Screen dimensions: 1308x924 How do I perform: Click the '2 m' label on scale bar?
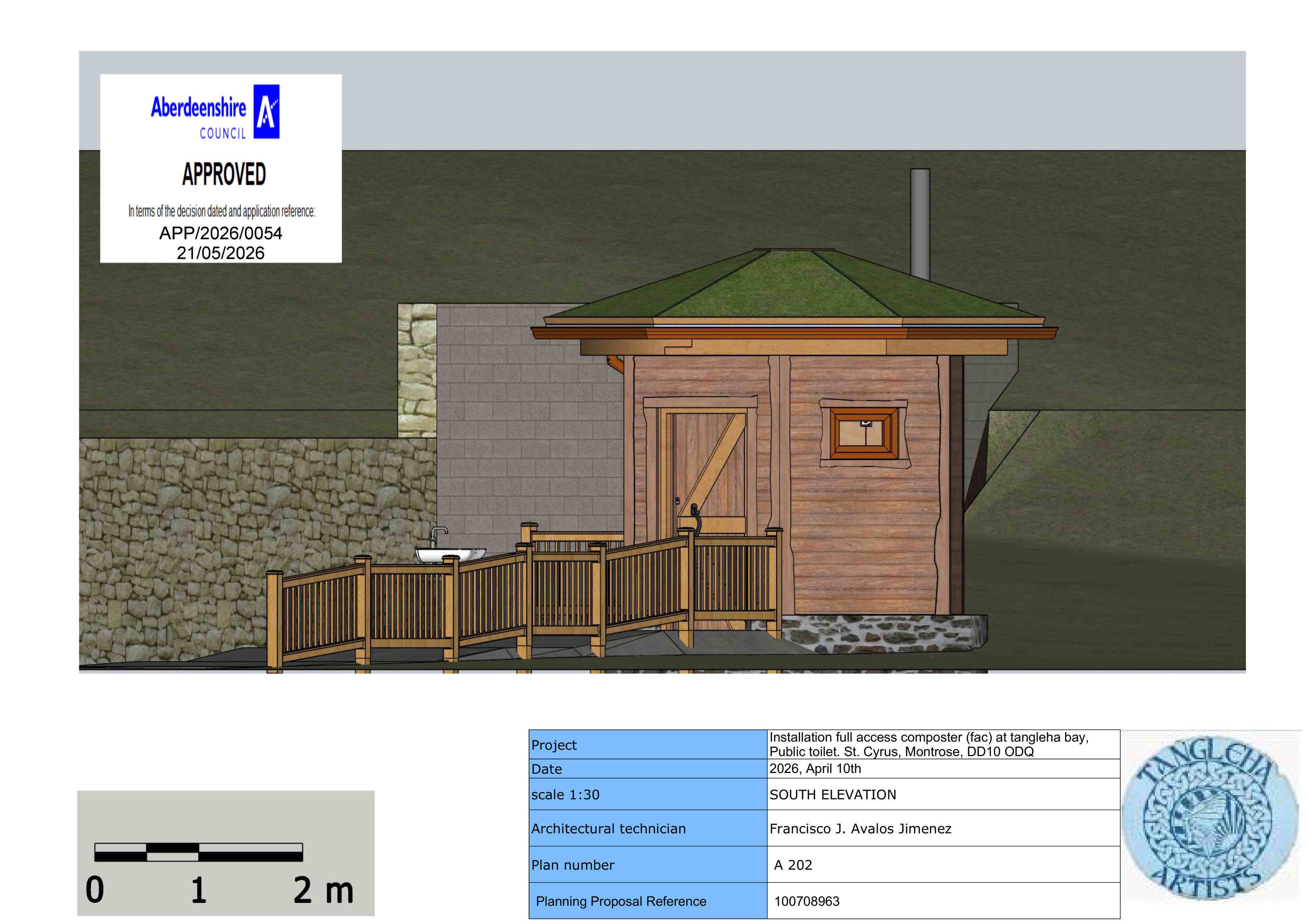(323, 890)
